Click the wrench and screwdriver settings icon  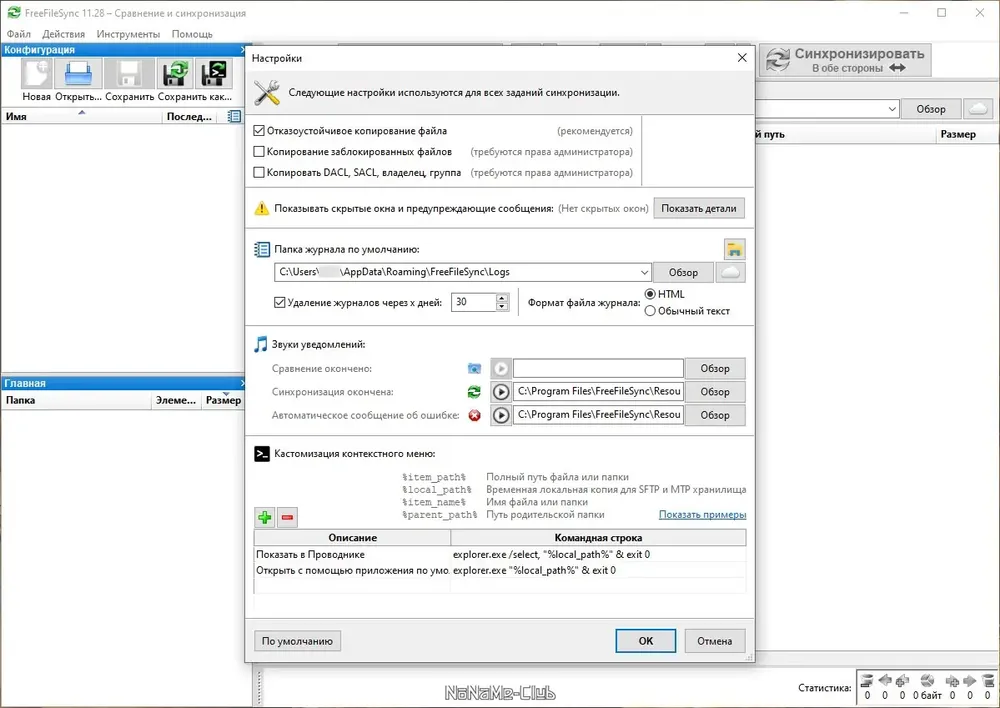pyautogui.click(x=267, y=92)
